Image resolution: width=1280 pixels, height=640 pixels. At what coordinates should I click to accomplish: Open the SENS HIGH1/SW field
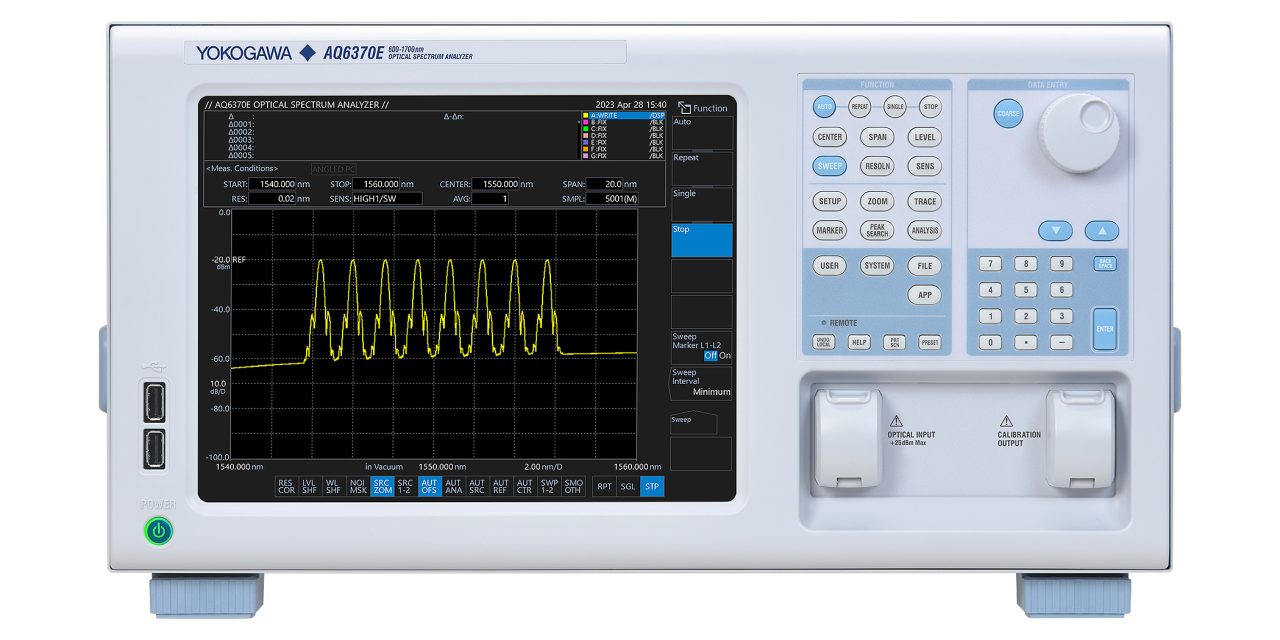point(387,198)
